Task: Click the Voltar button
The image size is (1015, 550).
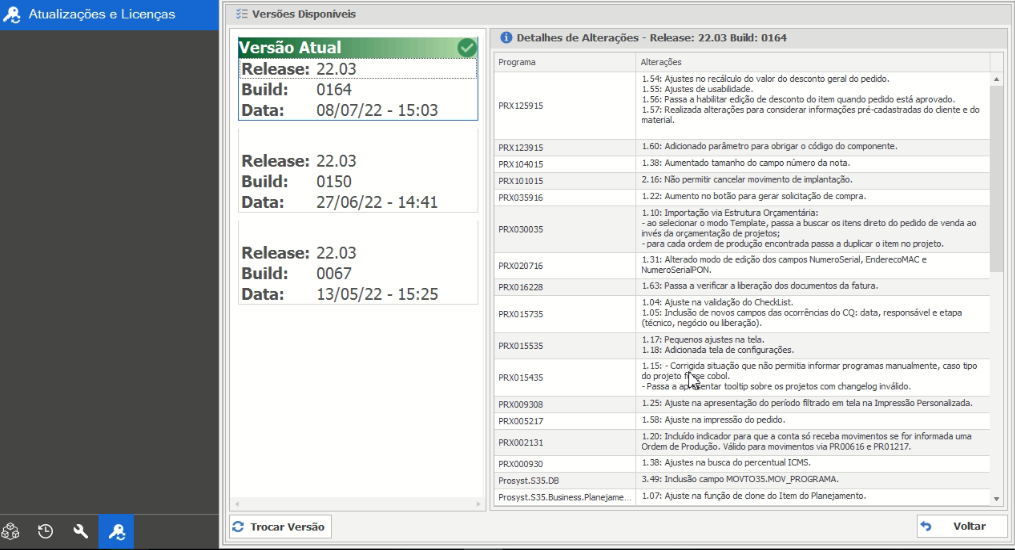Action: click(962, 526)
